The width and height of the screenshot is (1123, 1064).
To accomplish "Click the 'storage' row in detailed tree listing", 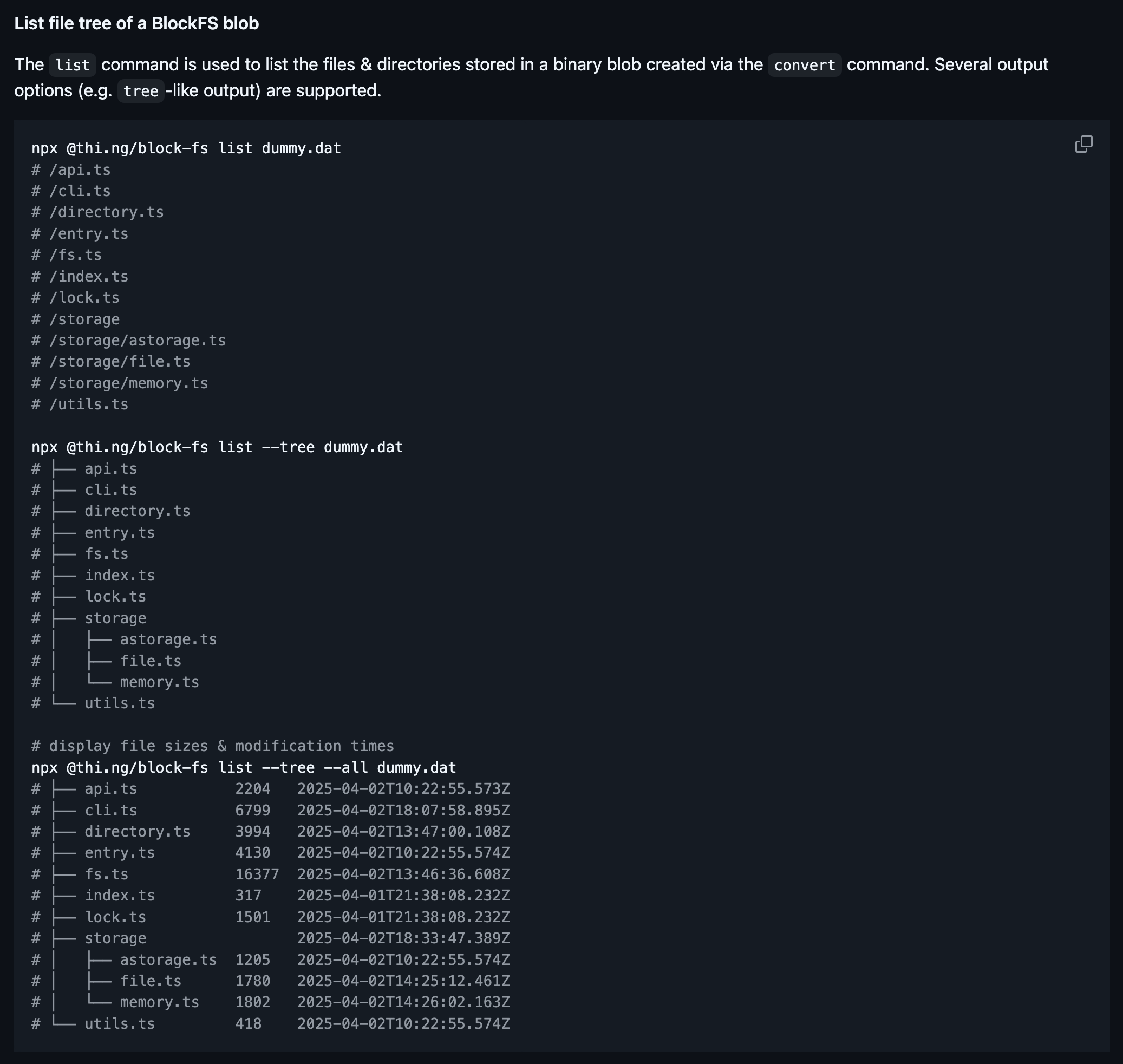I will tap(271, 938).
